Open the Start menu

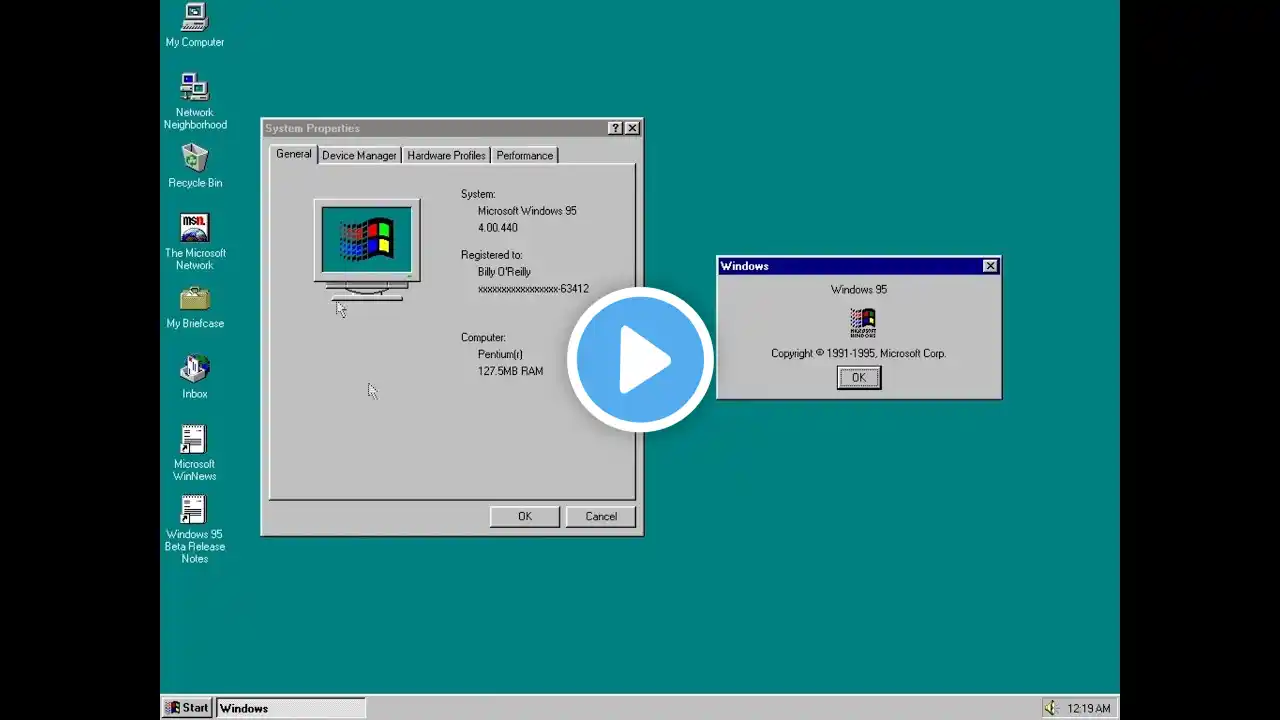click(x=187, y=708)
